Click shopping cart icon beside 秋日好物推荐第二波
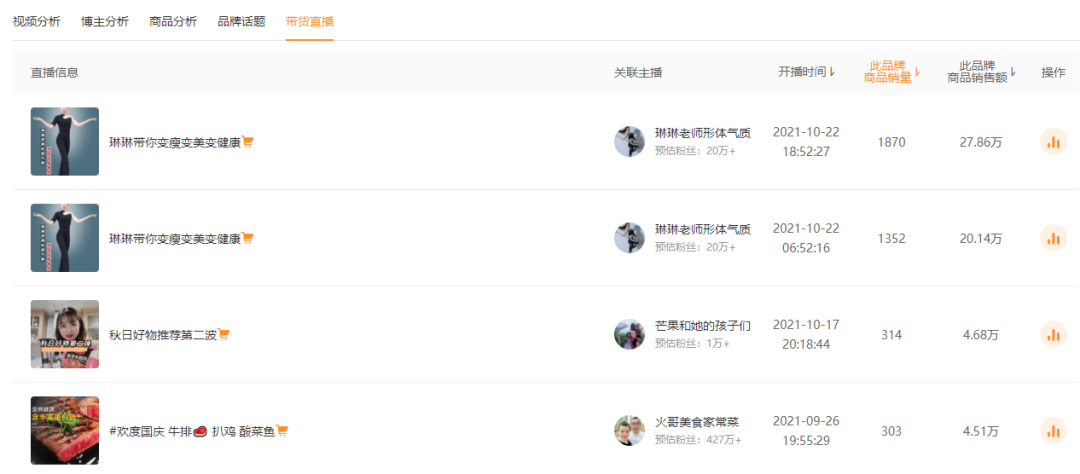Screen dimensions: 1080x474 click(x=225, y=335)
